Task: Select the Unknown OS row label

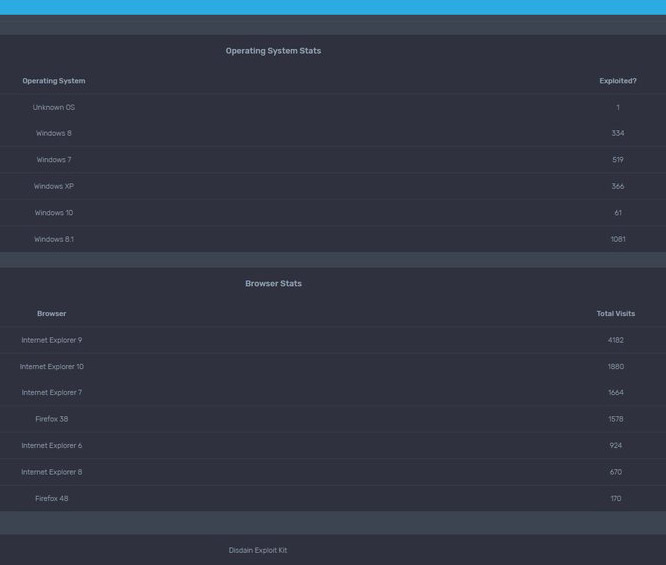Action: click(54, 107)
